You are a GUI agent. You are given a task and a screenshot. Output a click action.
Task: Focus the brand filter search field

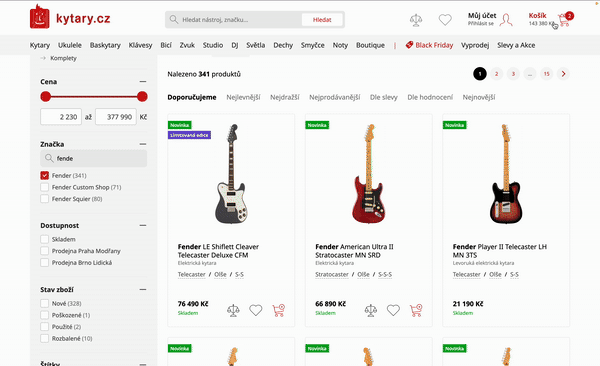pos(93,158)
